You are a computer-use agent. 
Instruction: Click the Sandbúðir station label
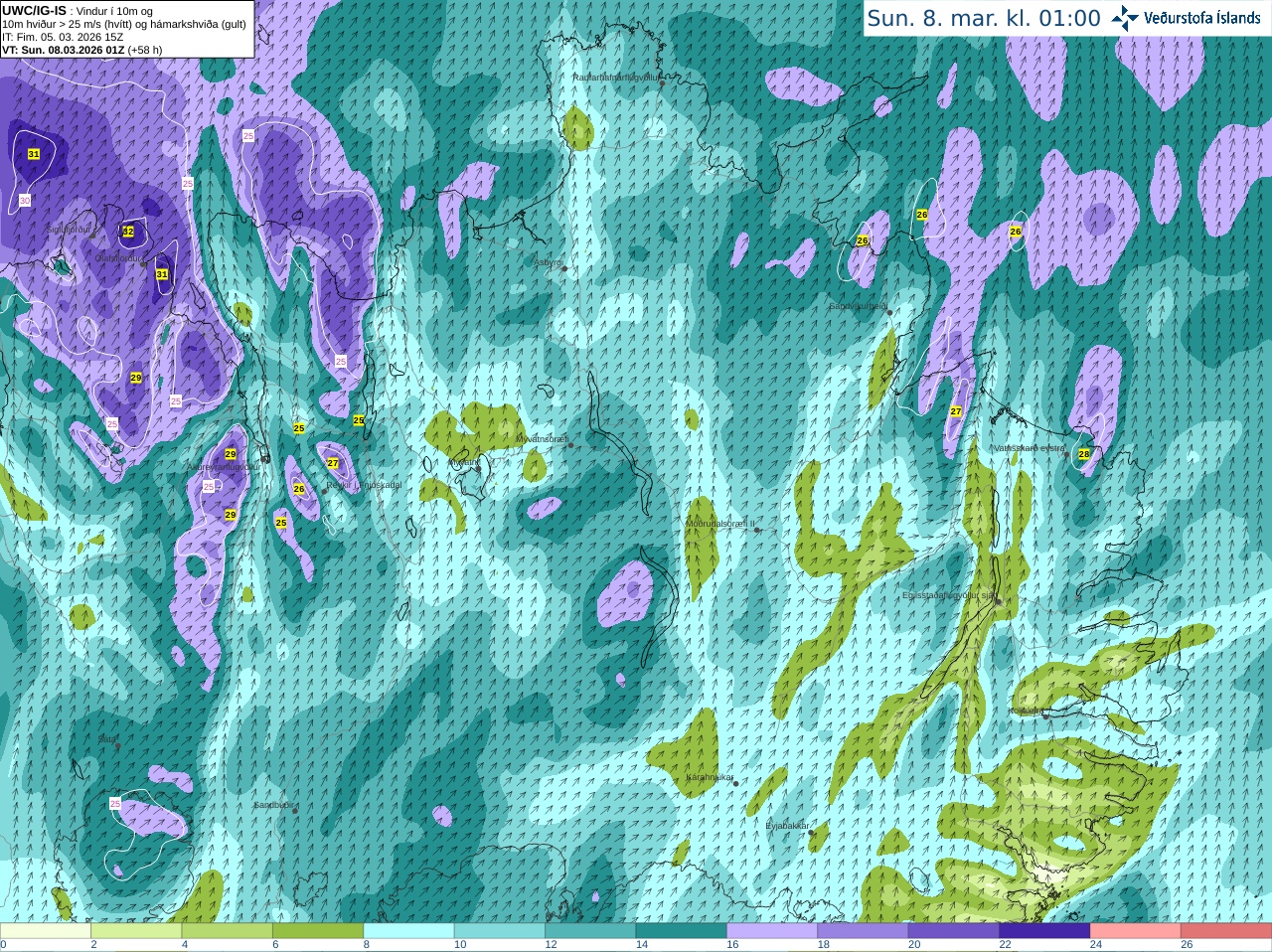273,805
